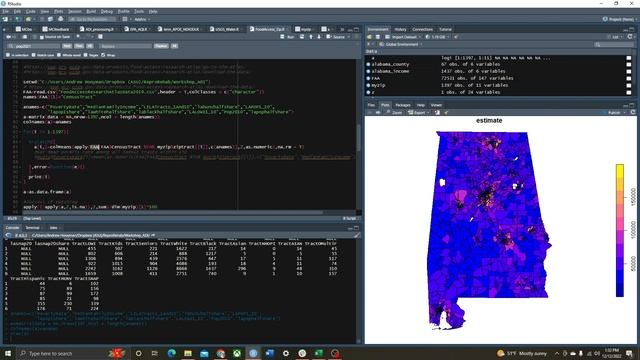Click the Save All icon in main toolbar

pyautogui.click(x=50, y=19)
